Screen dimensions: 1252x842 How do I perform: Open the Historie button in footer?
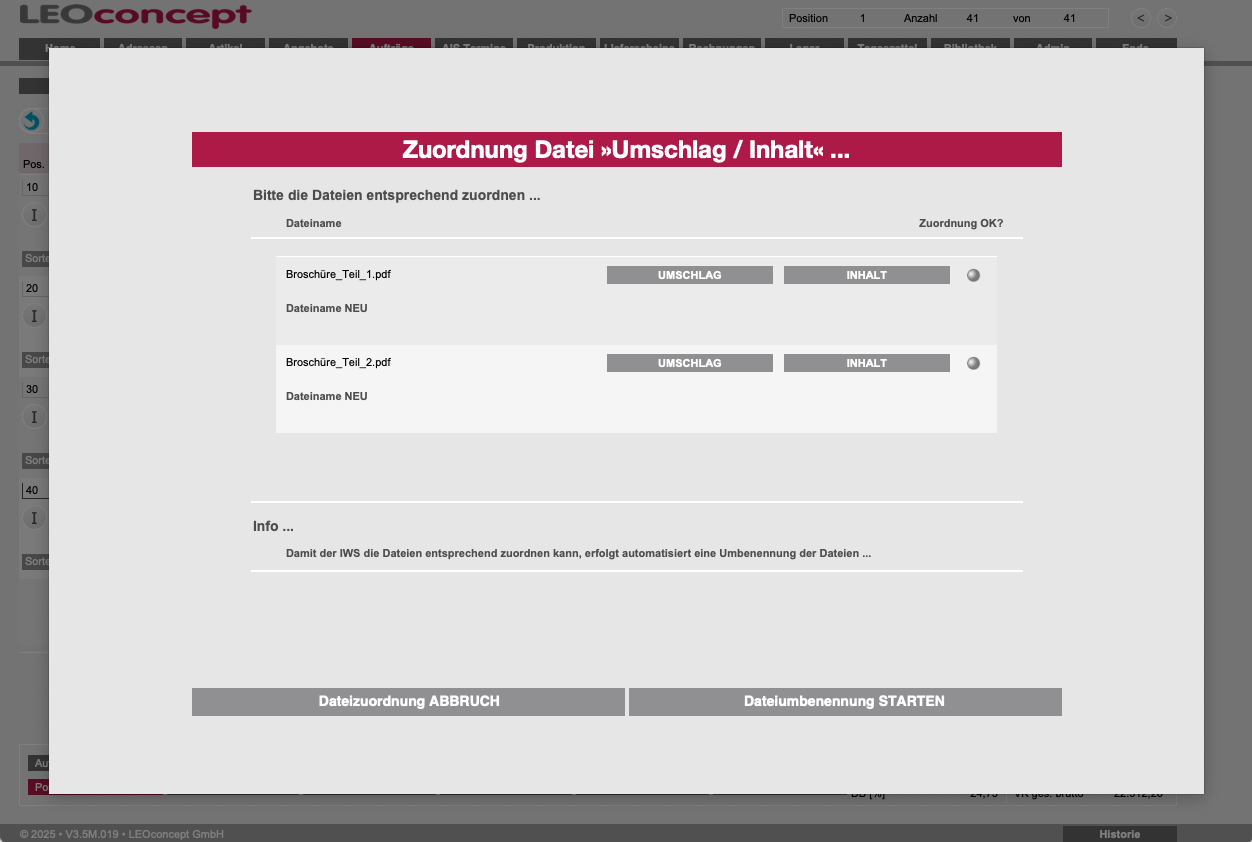[x=1119, y=834]
